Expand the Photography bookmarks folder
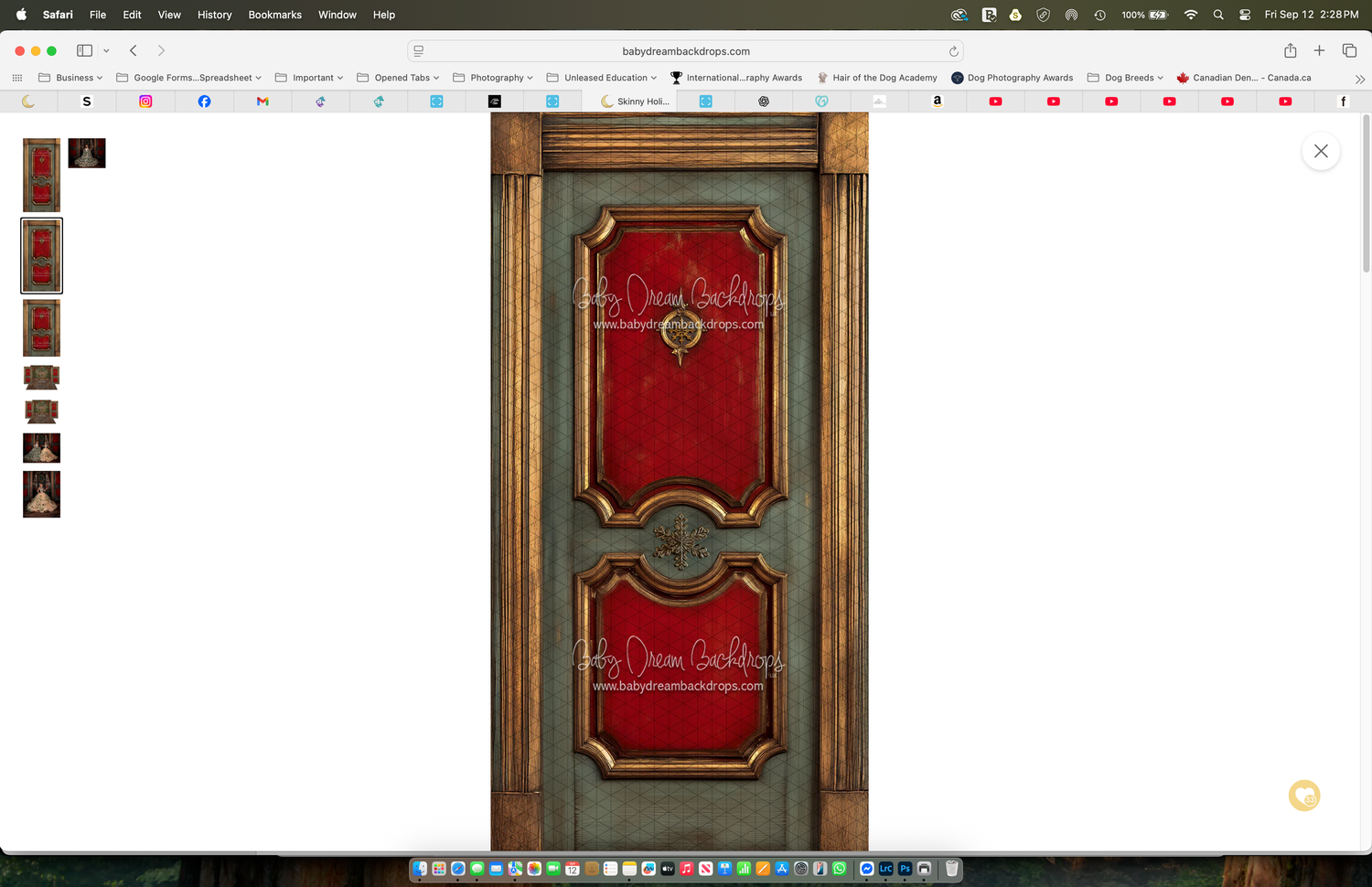1372x887 pixels. pyautogui.click(x=493, y=78)
